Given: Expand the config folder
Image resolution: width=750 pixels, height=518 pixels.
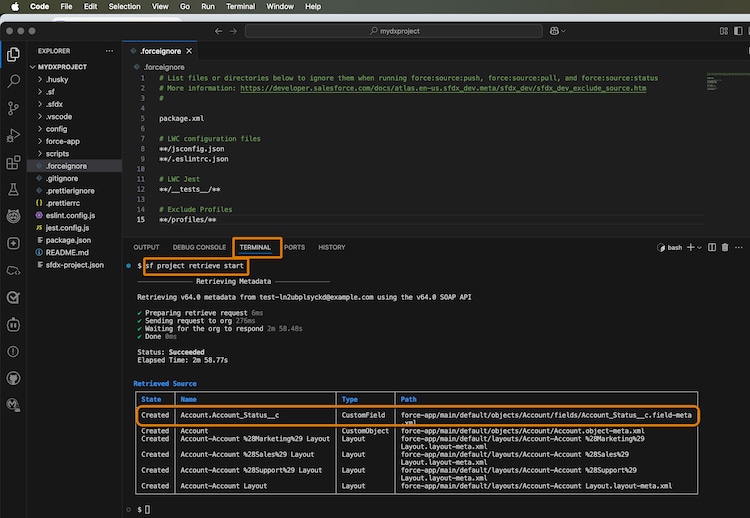Looking at the screenshot, I should (56, 129).
